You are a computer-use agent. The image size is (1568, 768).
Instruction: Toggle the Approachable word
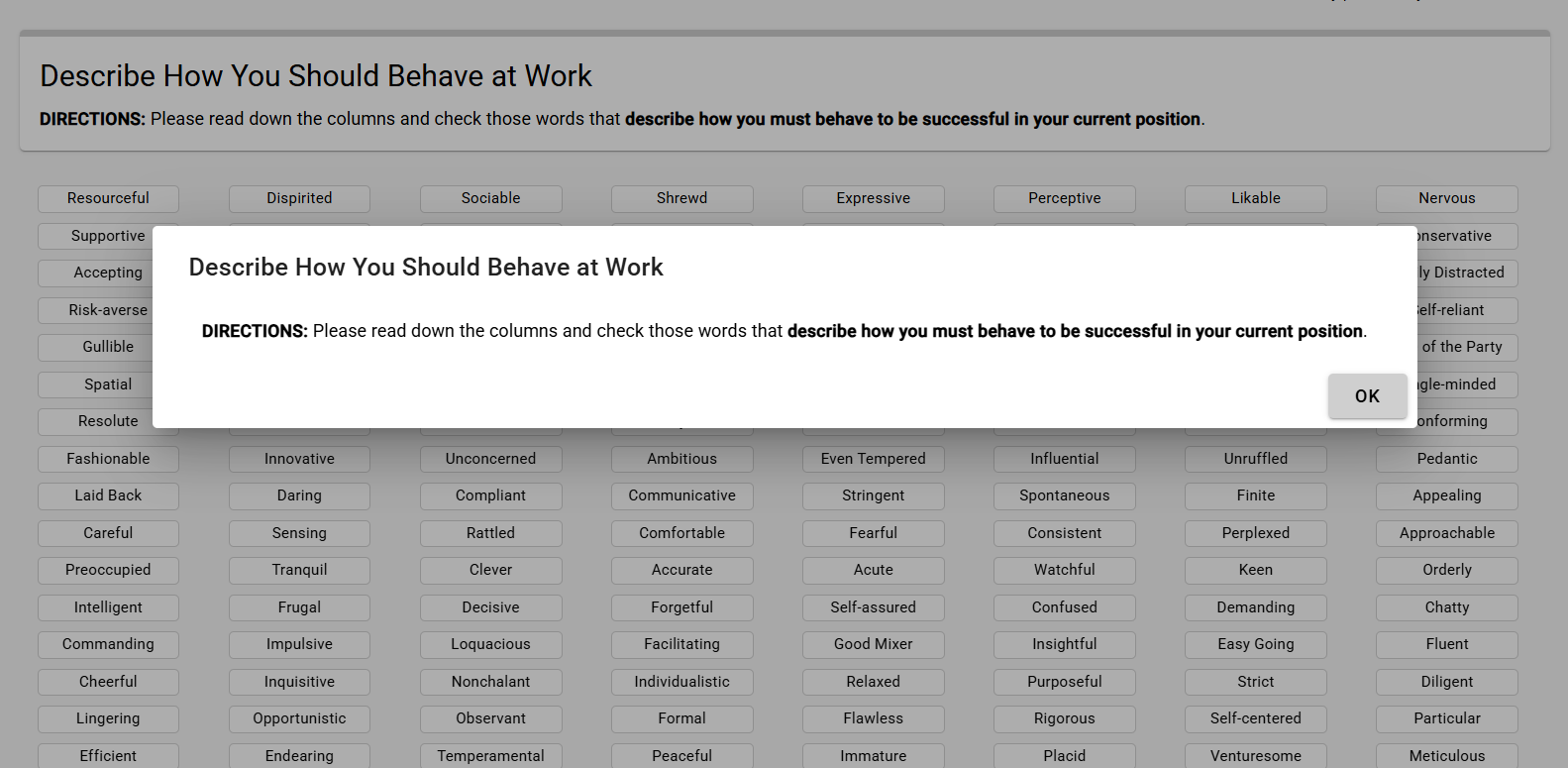point(1446,533)
